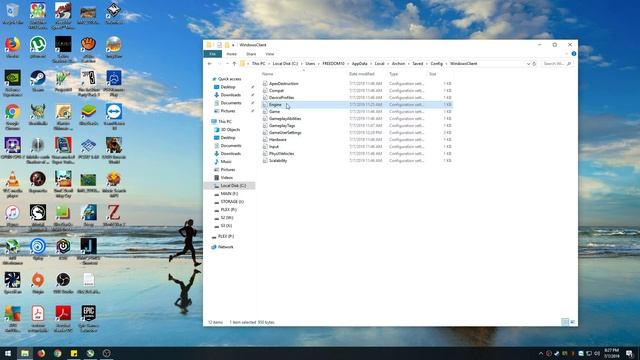Select the SpeedFan desktop shortcut
640x360 pixels.
pos(12,283)
